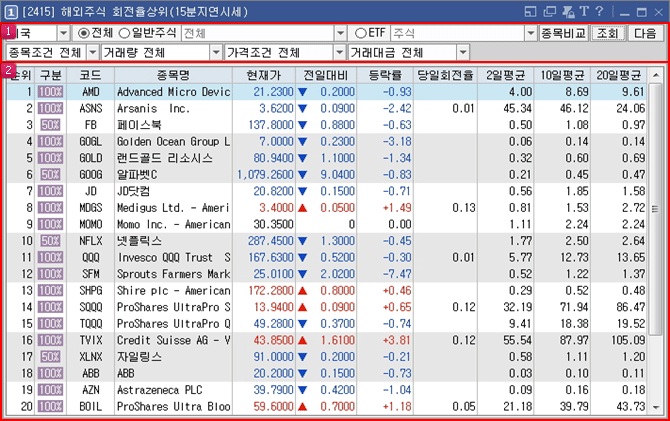Viewport: 670px width, 421px height.
Task: Sort by 20일평균 column header
Action: (619, 76)
